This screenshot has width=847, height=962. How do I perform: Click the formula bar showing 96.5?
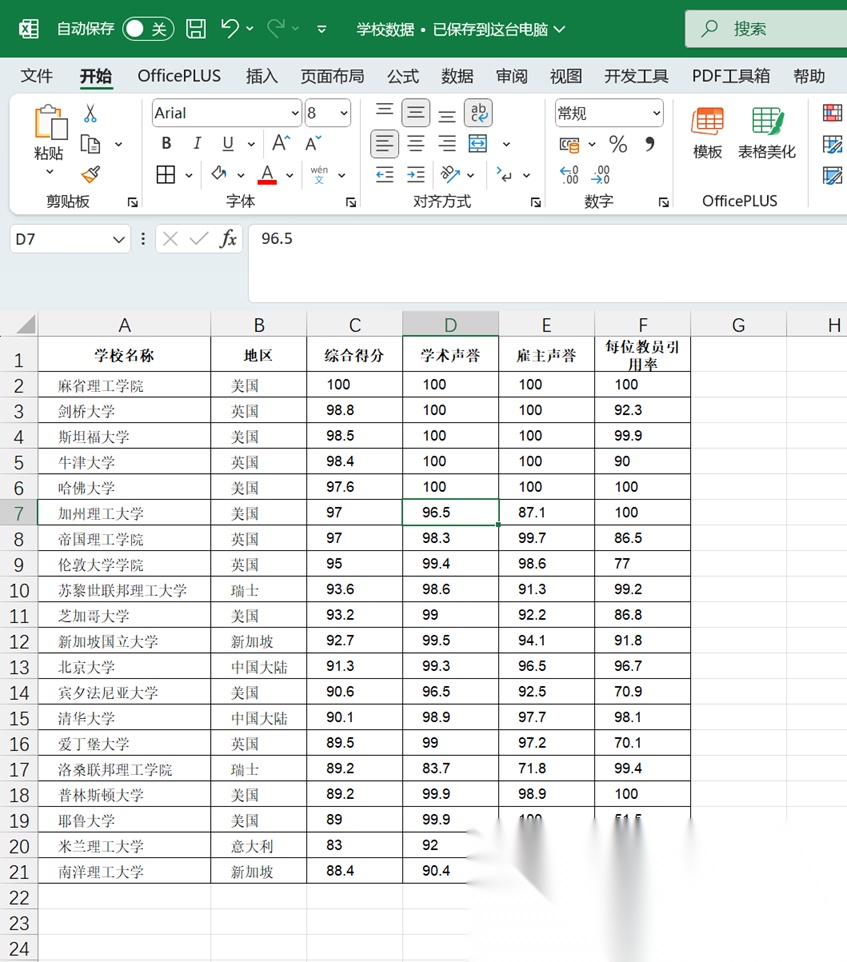coord(548,263)
